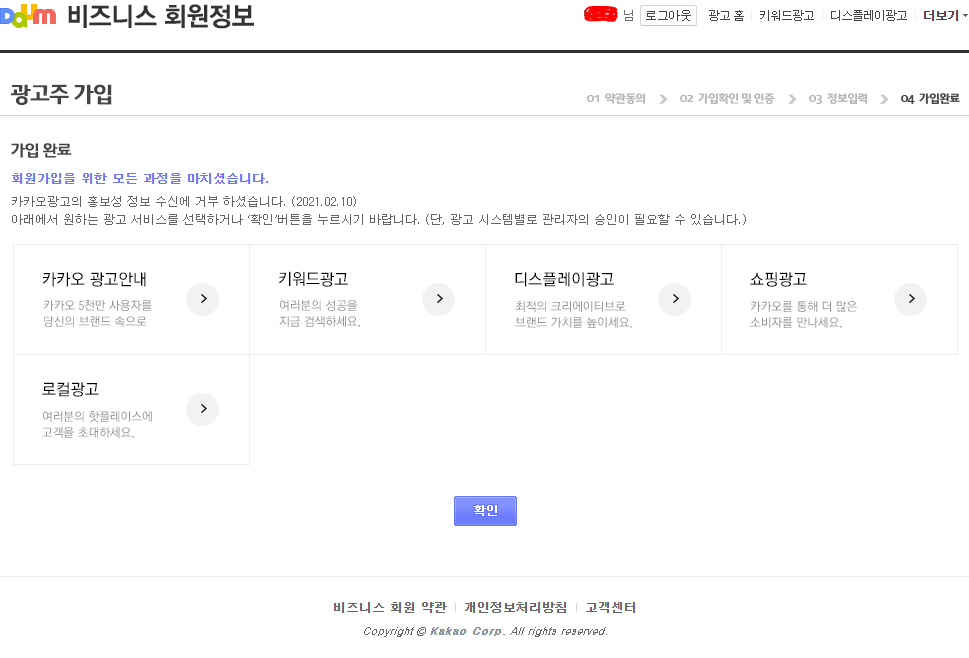Click 키워드광고 description '여러분의 성공을'
The height and width of the screenshot is (658, 969).
[318, 305]
